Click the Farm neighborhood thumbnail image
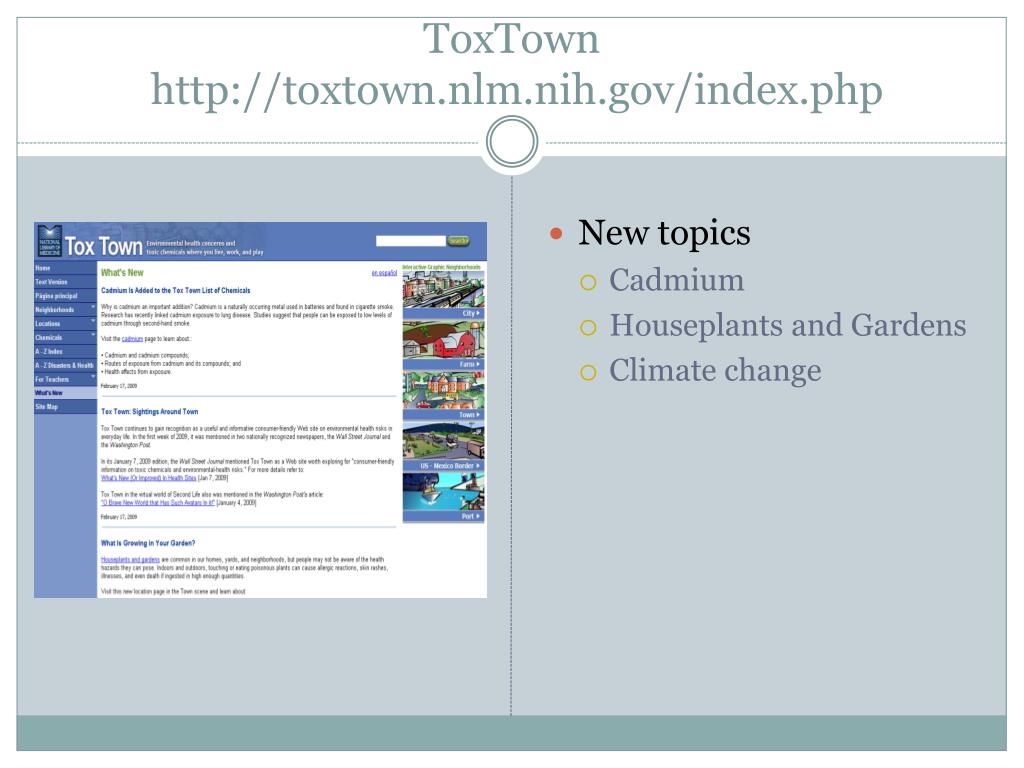The height and width of the screenshot is (768, 1024). coord(443,340)
